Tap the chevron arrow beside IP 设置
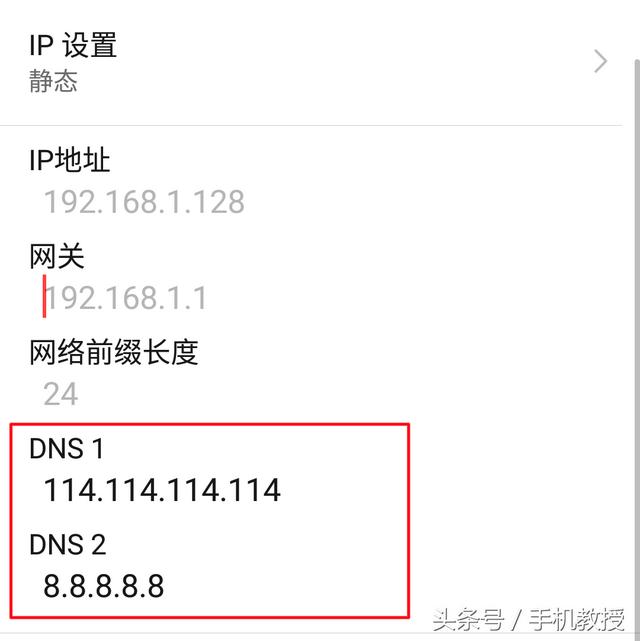 click(600, 61)
